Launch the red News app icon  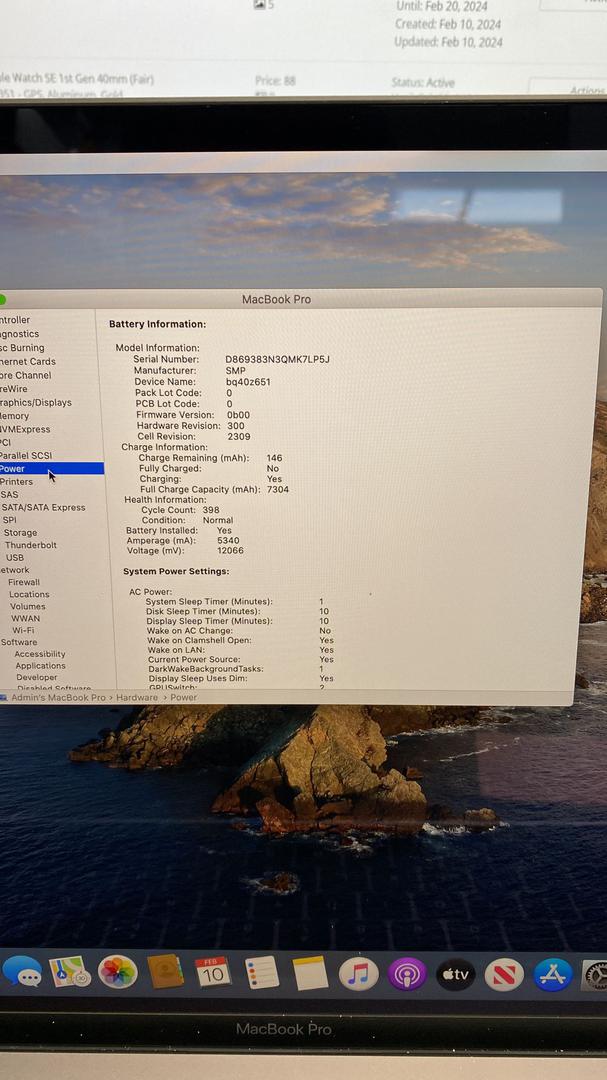[x=504, y=975]
